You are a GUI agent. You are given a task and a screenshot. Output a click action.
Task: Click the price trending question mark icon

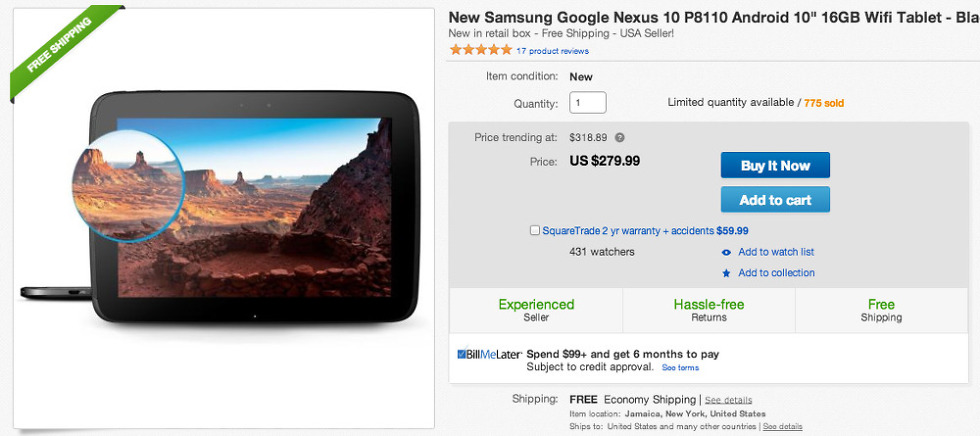(620, 138)
